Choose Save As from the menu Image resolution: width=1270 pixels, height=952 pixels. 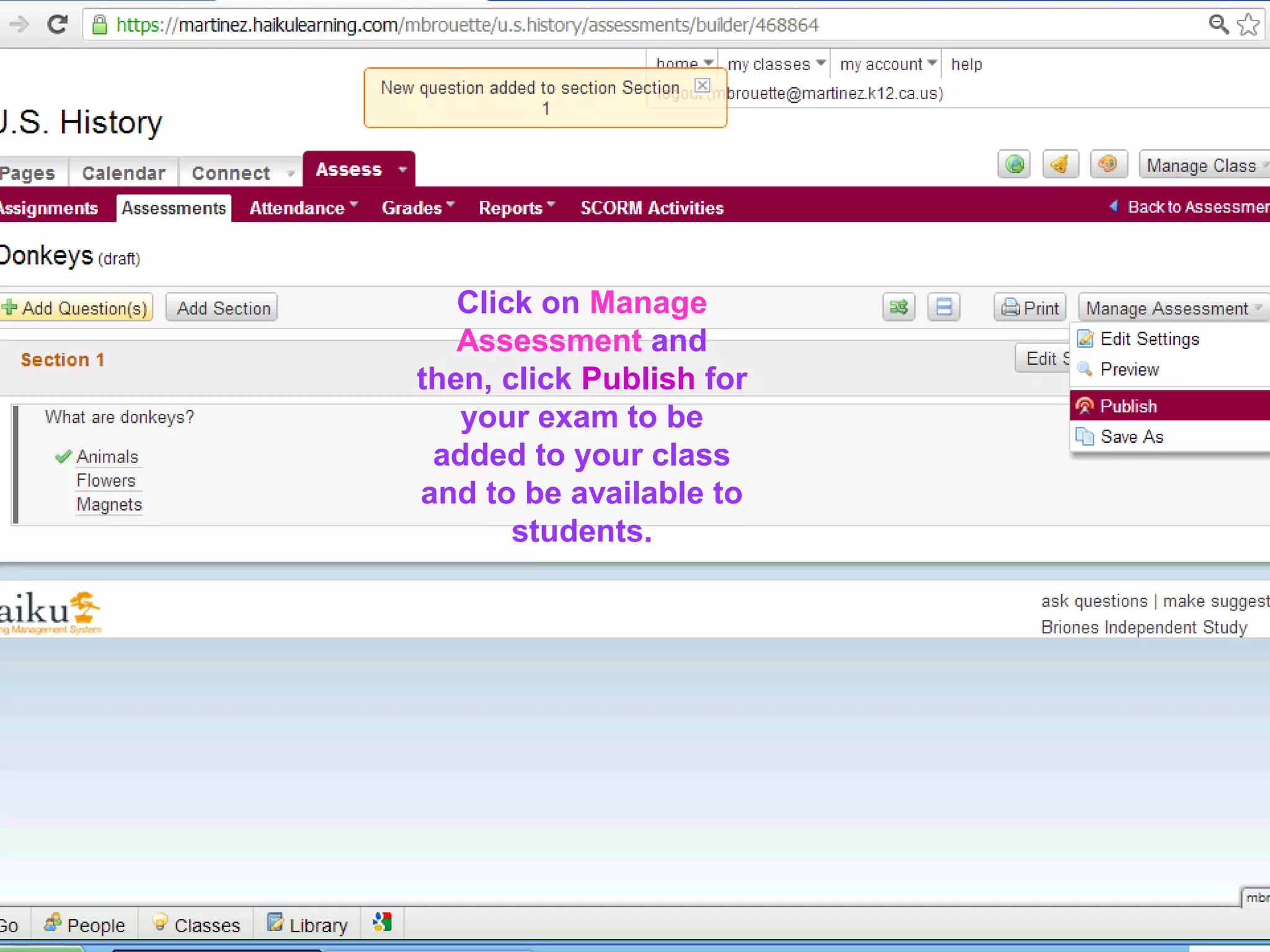(1170, 437)
